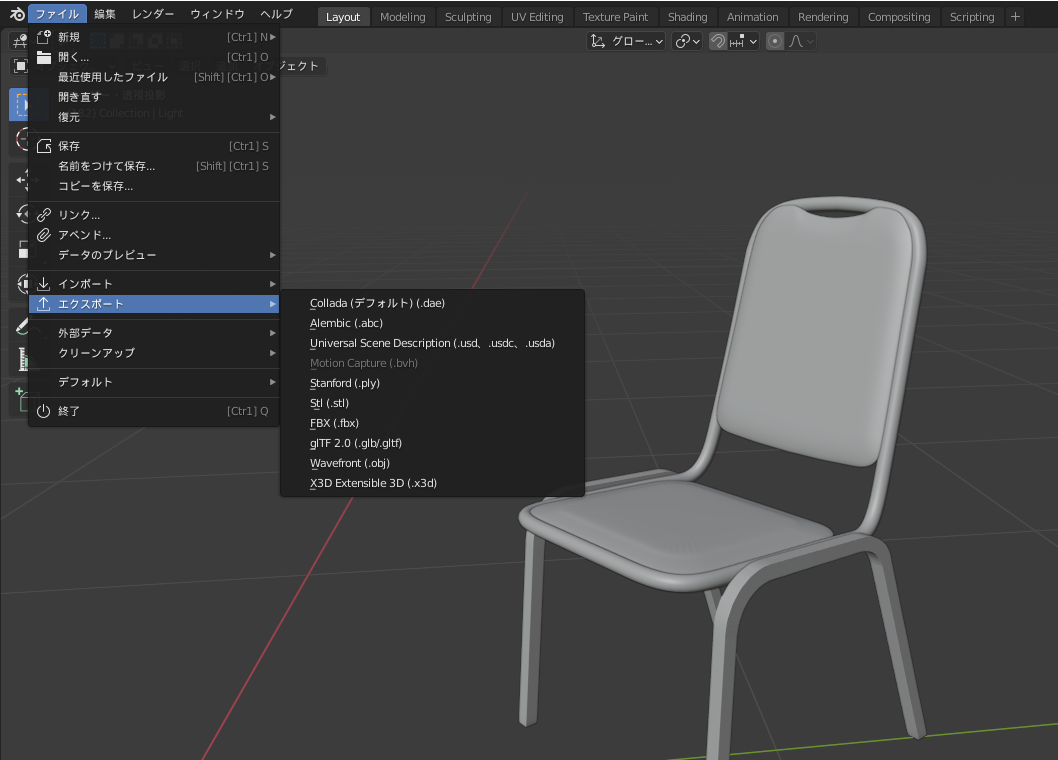This screenshot has width=1058, height=760.
Task: Switch to the Compositing workspace tab
Action: point(899,17)
